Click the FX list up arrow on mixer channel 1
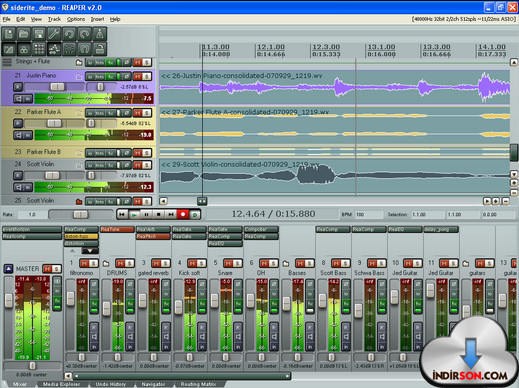This screenshot has height=388, width=519. click(73, 251)
